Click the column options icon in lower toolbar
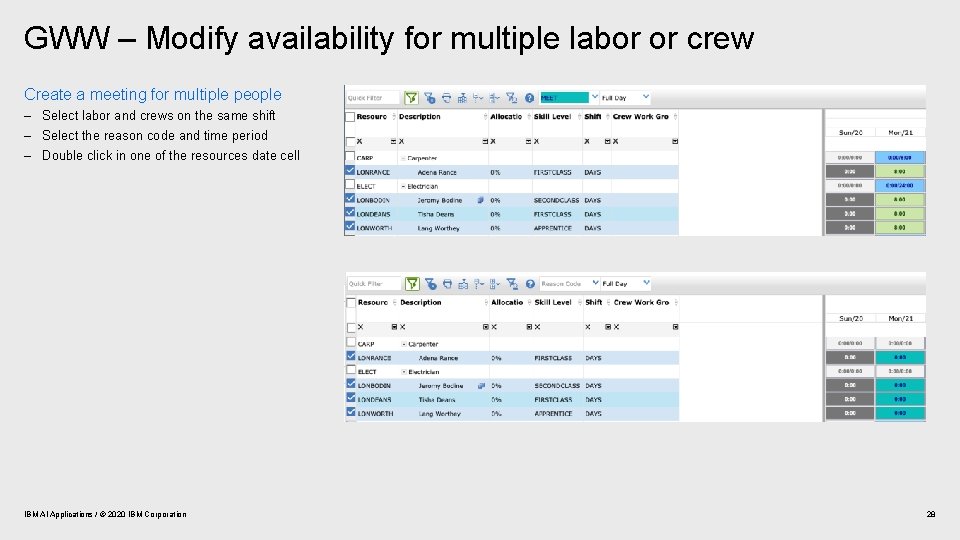 [x=495, y=283]
